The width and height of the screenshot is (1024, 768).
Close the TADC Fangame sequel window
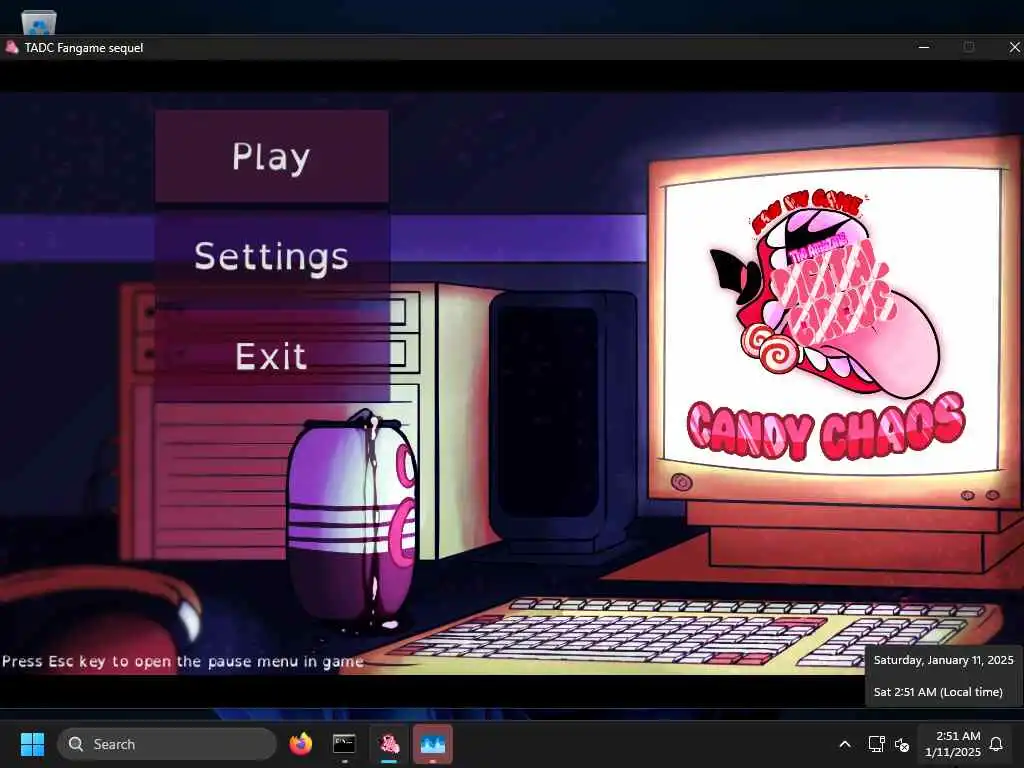pos(1014,47)
